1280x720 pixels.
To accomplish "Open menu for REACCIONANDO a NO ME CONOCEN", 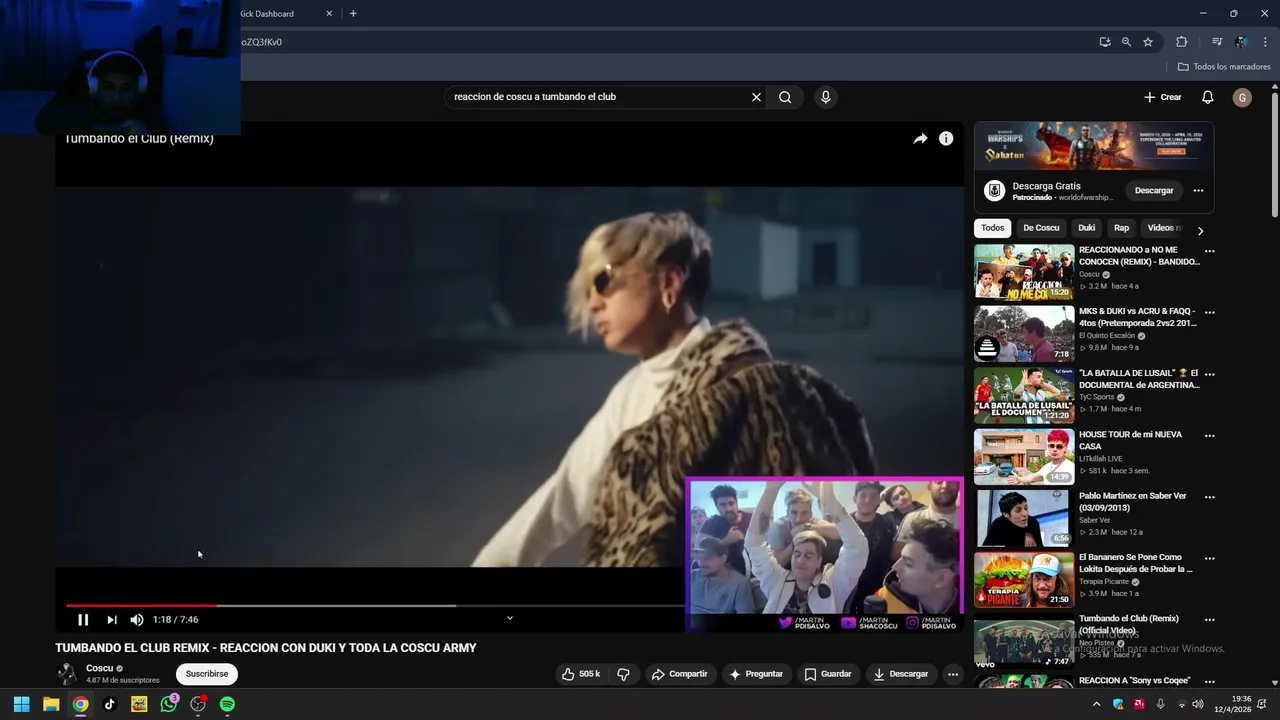I will coord(1209,251).
